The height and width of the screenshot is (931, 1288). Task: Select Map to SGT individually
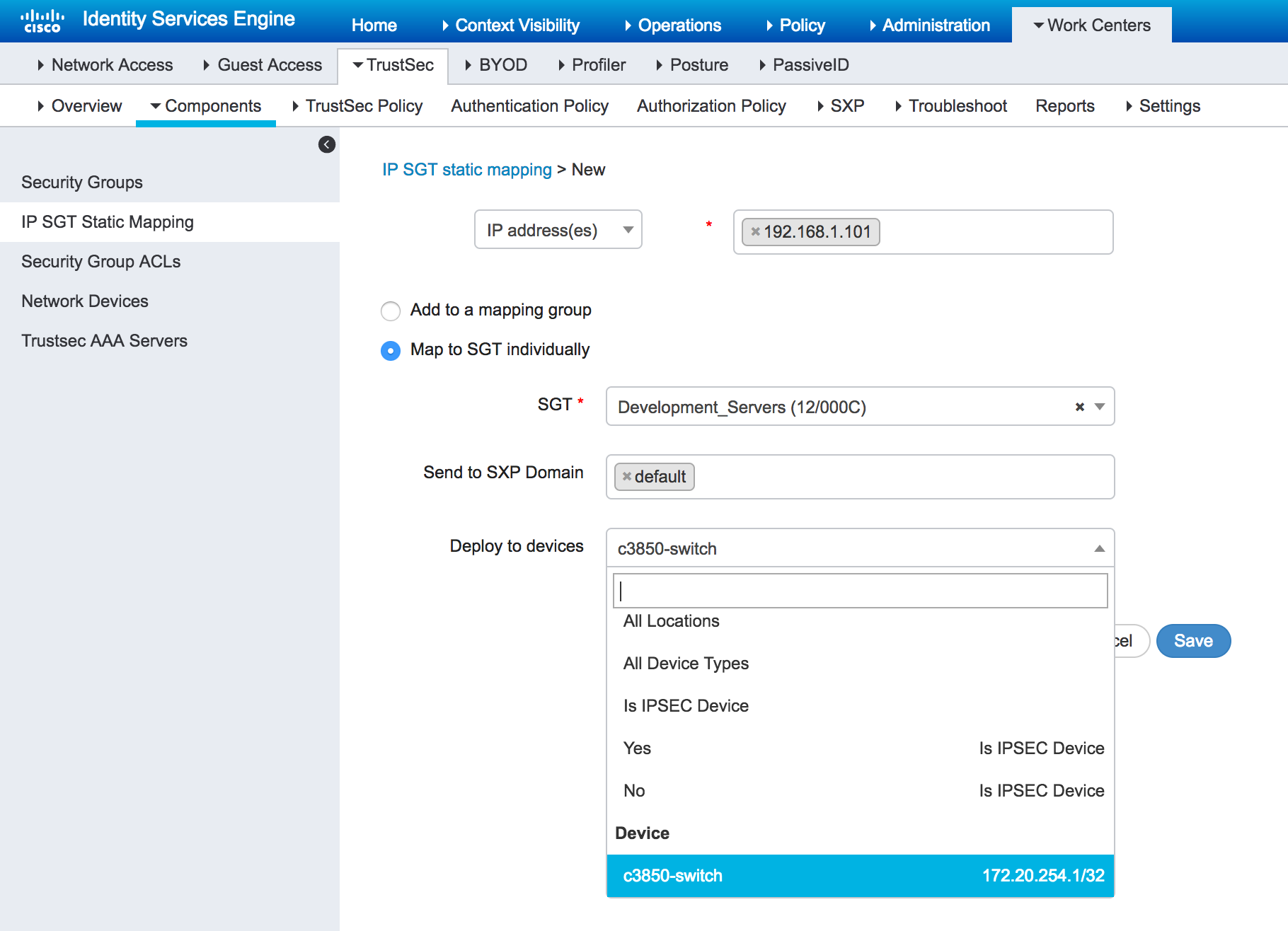coord(391,350)
